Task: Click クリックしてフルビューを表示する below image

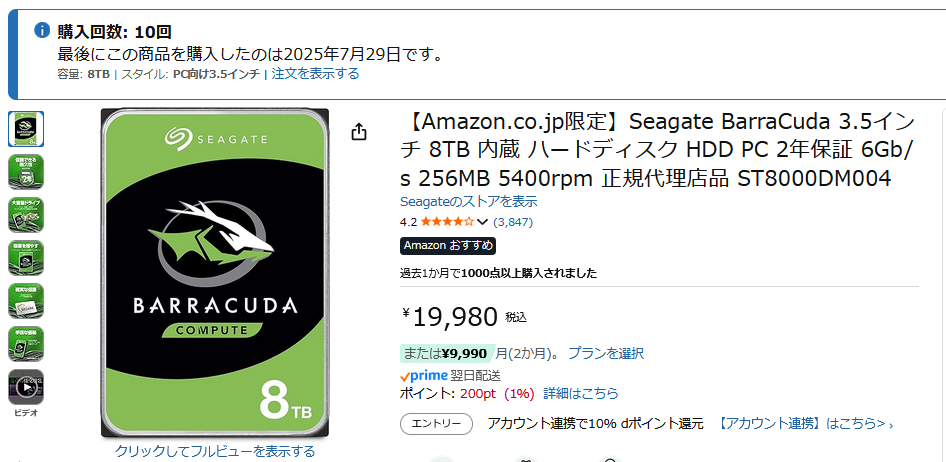Action: pos(215,451)
